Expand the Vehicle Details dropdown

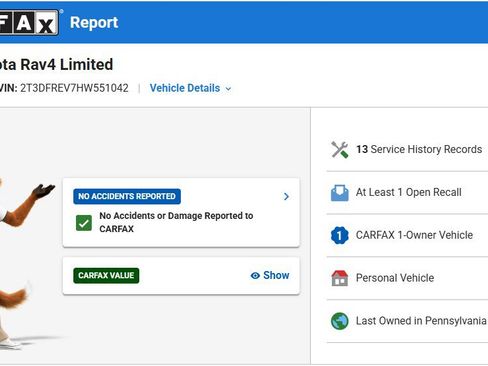pyautogui.click(x=190, y=88)
